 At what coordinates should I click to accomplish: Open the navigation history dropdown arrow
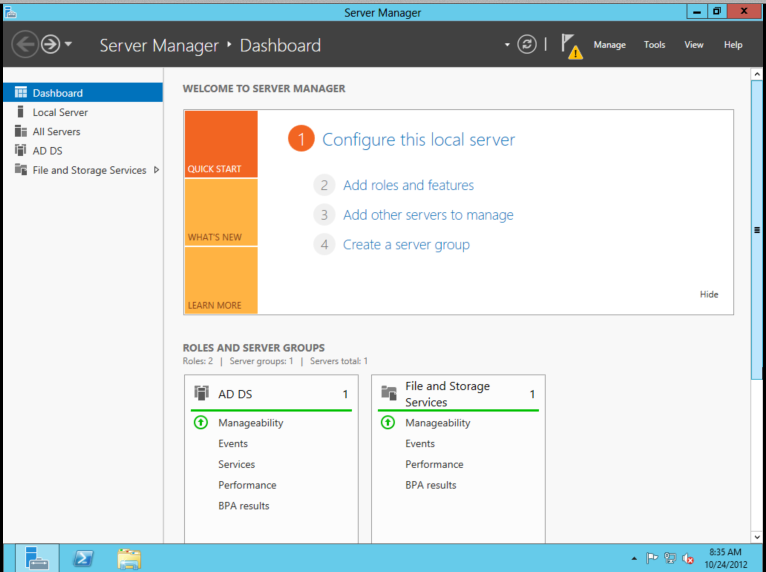[x=68, y=44]
